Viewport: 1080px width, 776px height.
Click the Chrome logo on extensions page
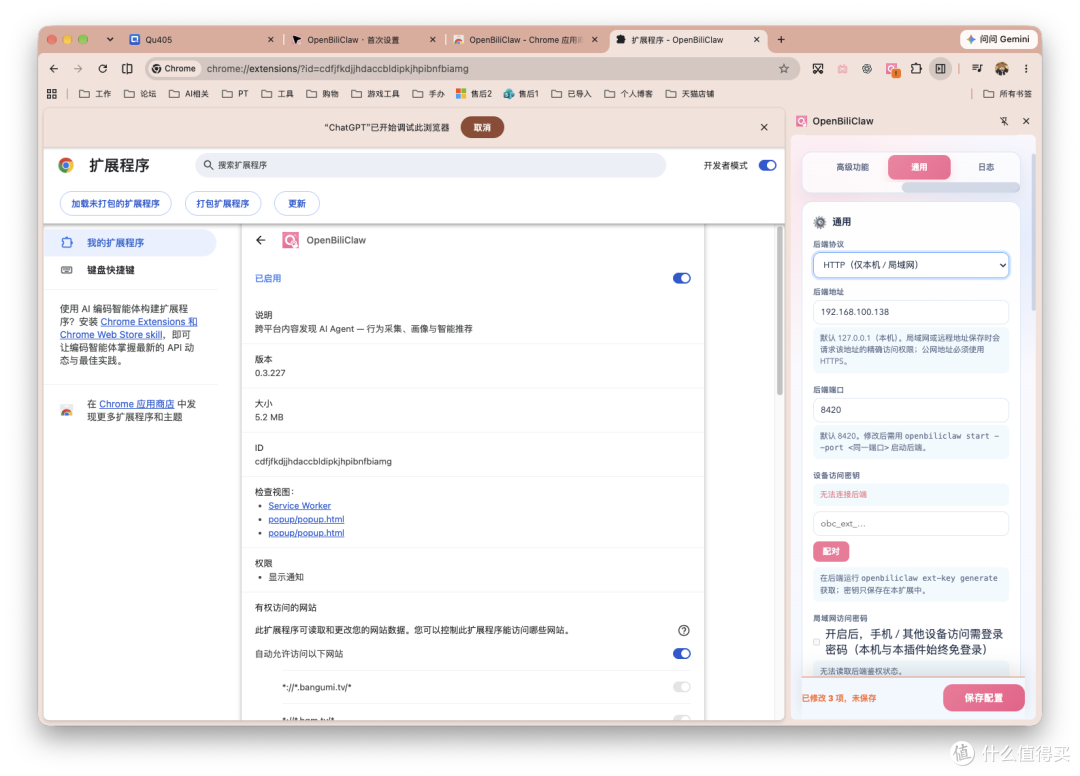point(66,165)
